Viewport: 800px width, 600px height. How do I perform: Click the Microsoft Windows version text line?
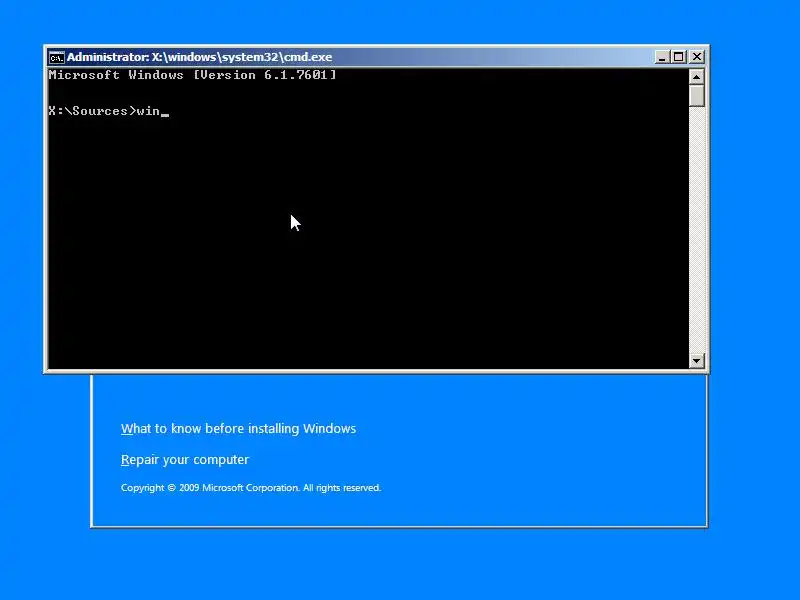[x=192, y=75]
